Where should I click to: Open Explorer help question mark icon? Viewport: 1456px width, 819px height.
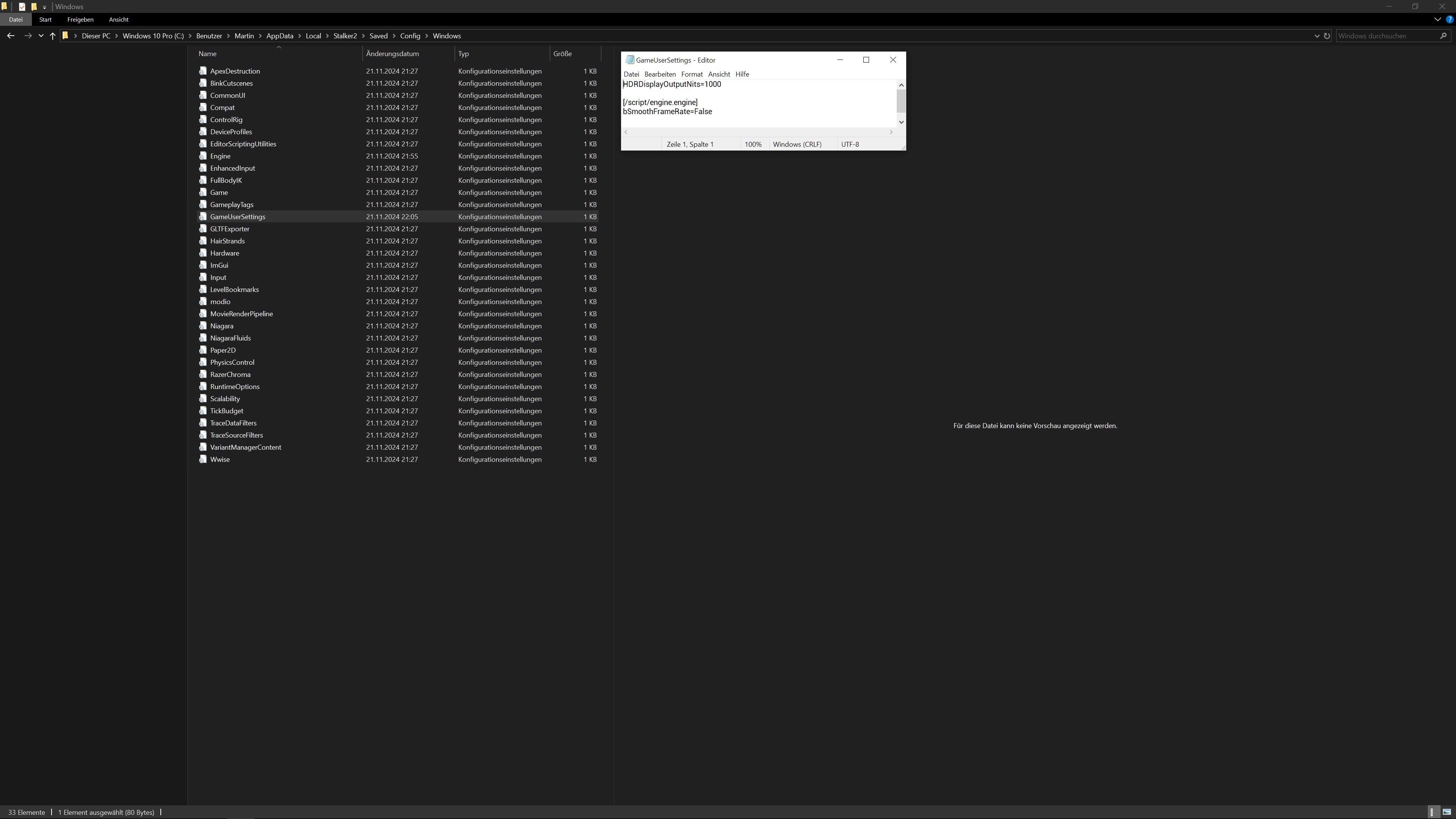(1450, 19)
